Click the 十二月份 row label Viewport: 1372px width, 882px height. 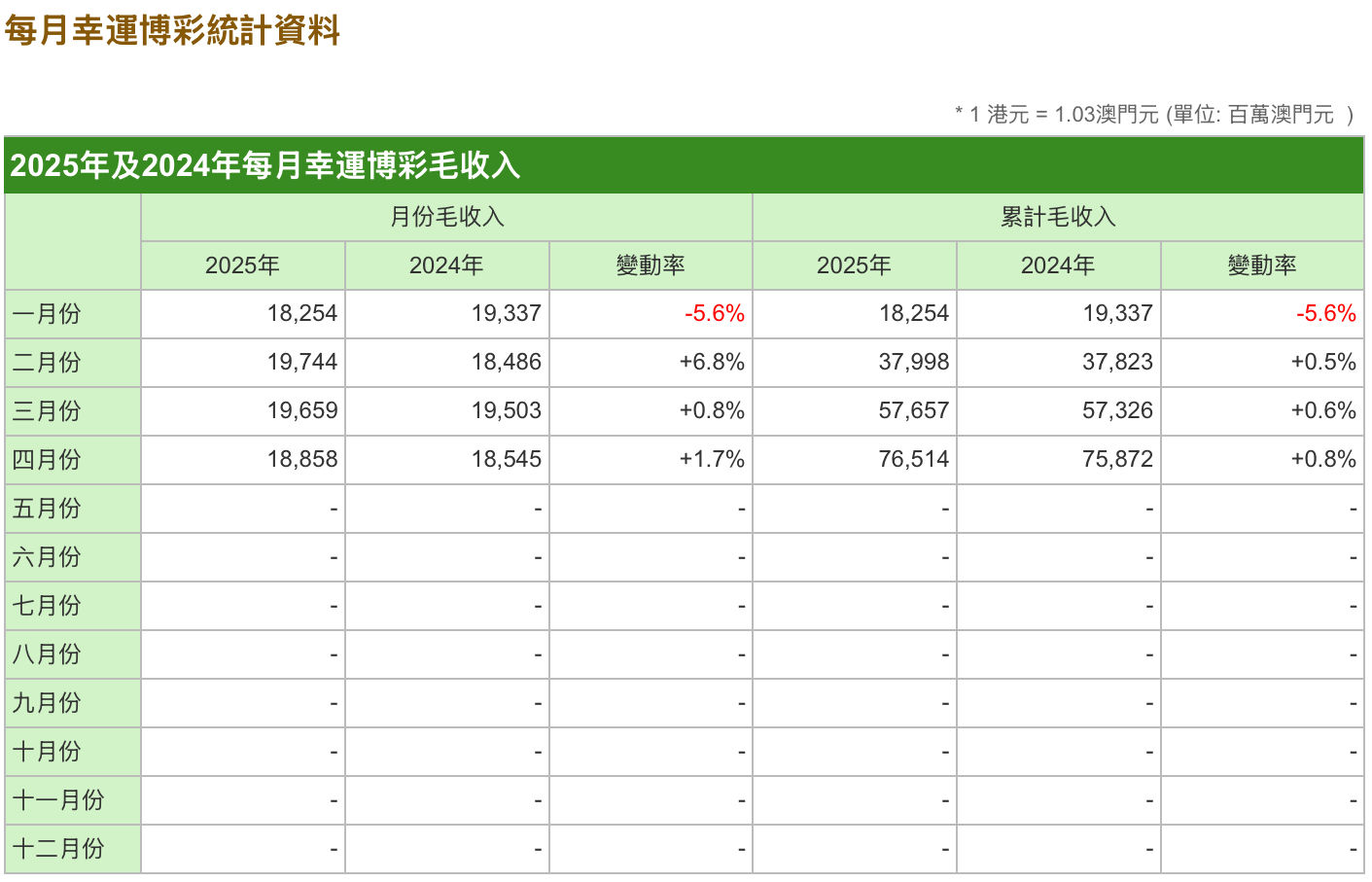(57, 849)
